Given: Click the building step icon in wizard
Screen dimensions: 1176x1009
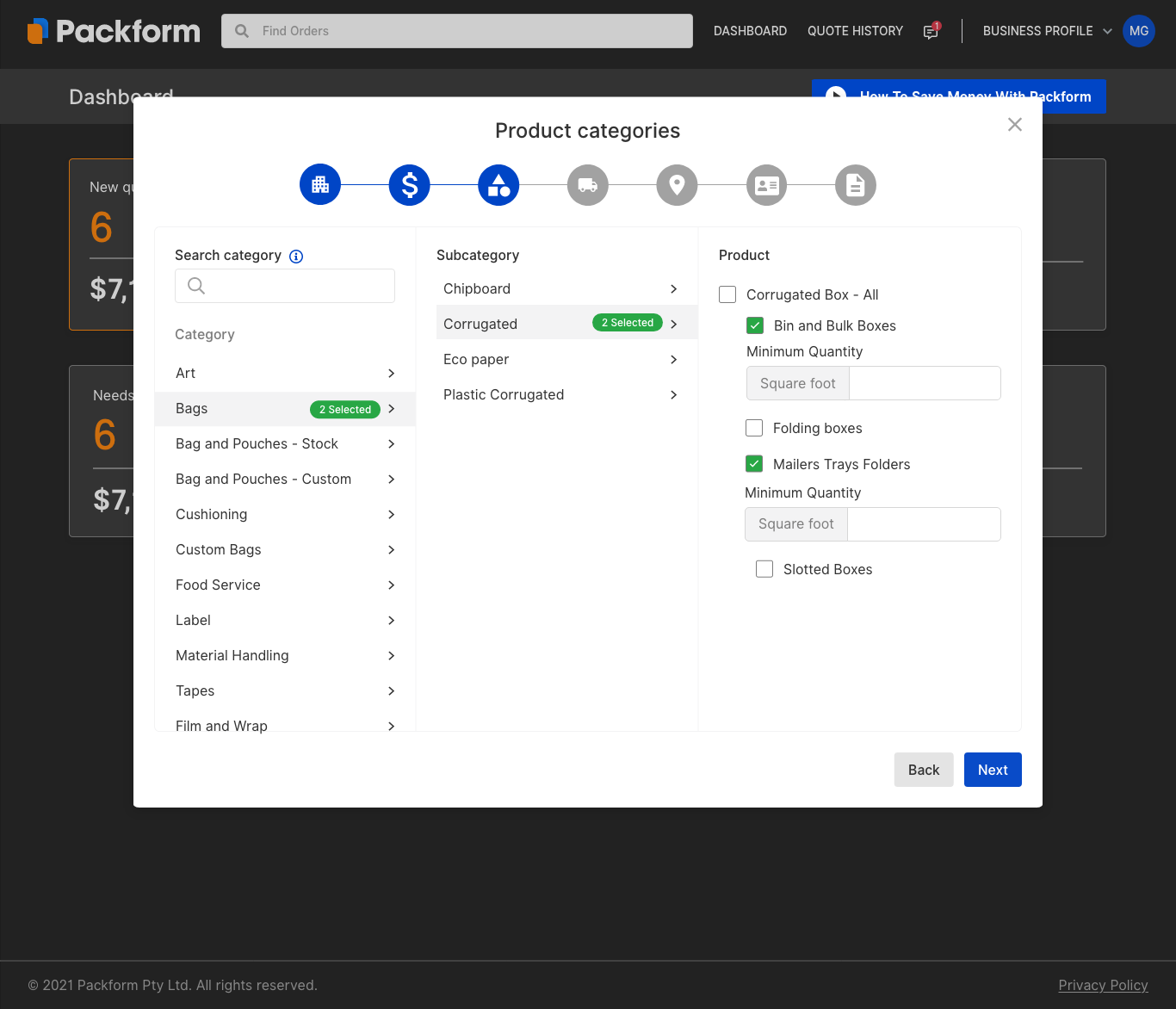Looking at the screenshot, I should tap(320, 185).
